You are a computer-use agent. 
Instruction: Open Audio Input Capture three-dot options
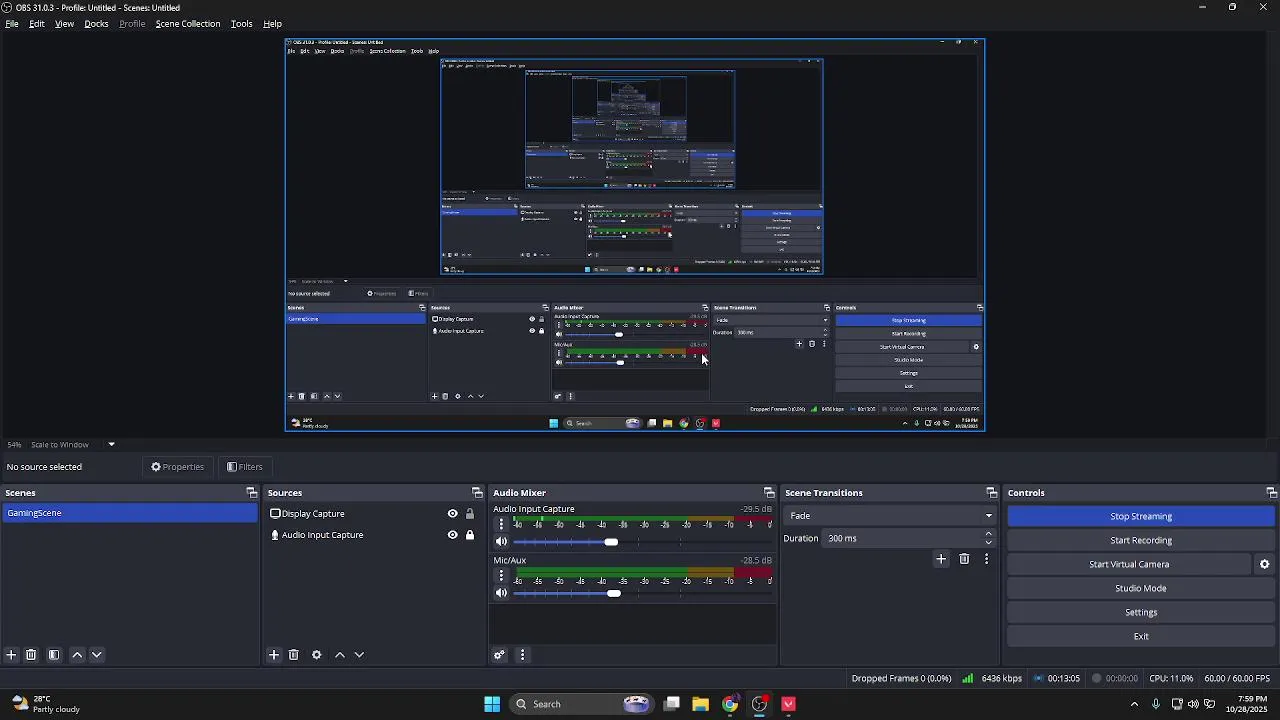(501, 524)
